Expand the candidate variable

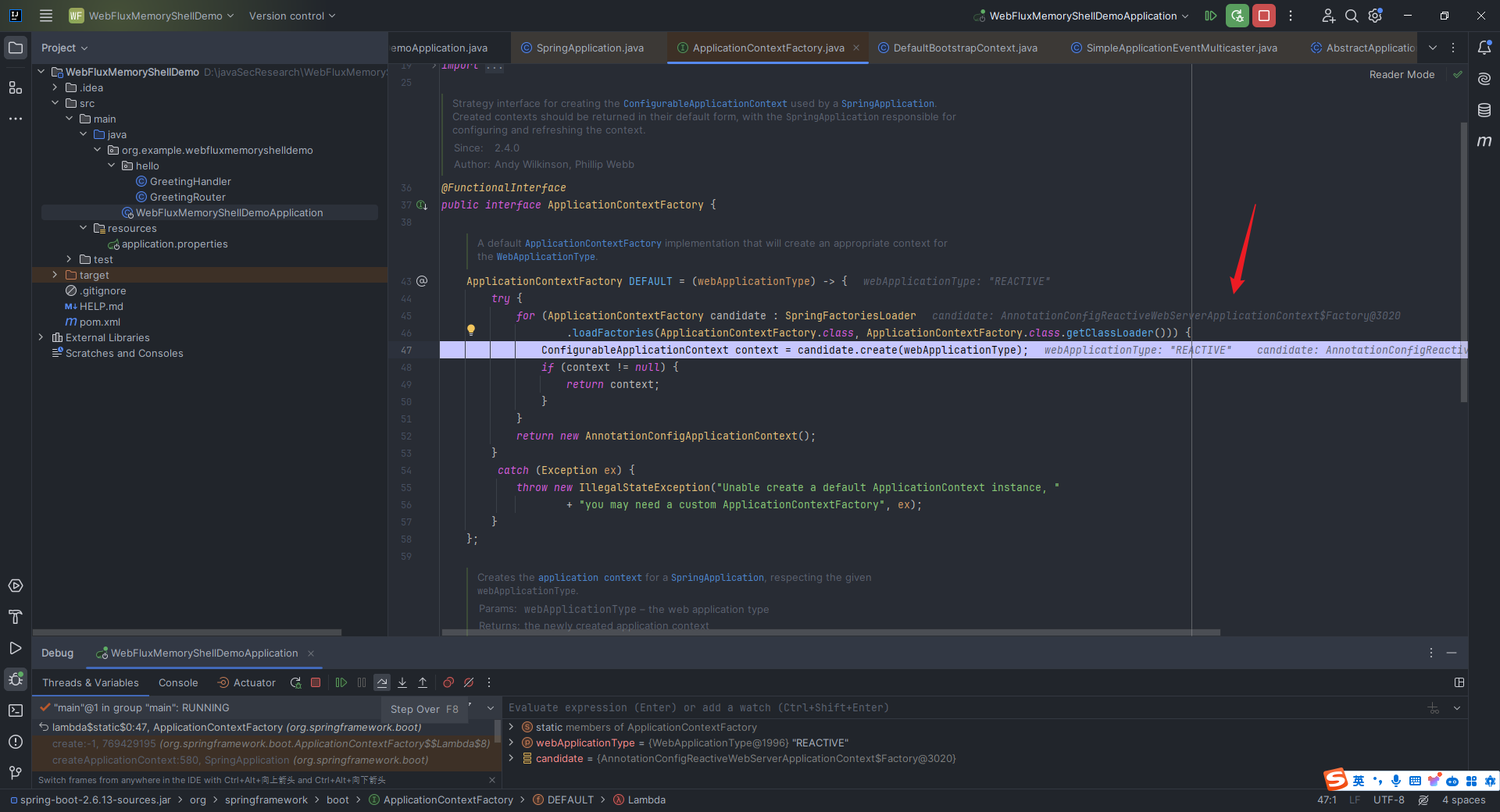coord(512,758)
